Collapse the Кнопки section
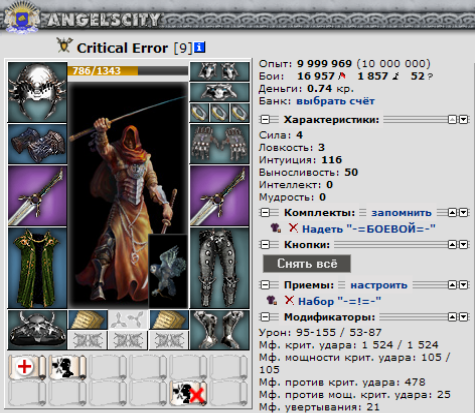This screenshot has width=475, height=413. (x=265, y=245)
